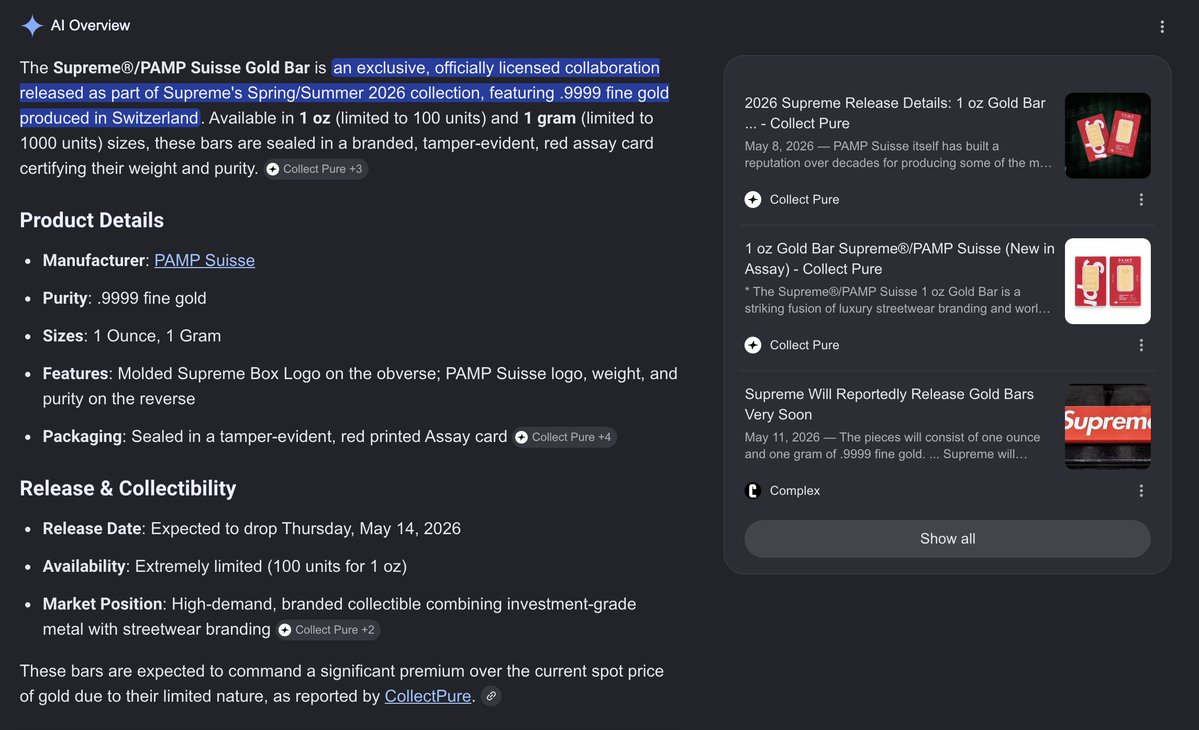Click Collect Pure favicon under 1 oz Gold Bar

coord(752,345)
